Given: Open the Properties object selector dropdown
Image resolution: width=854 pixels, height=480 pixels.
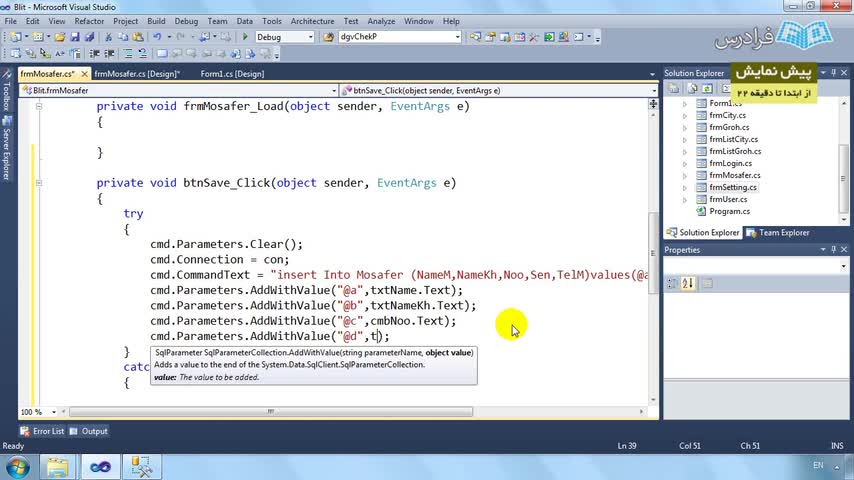Looking at the screenshot, I should [x=843, y=266].
